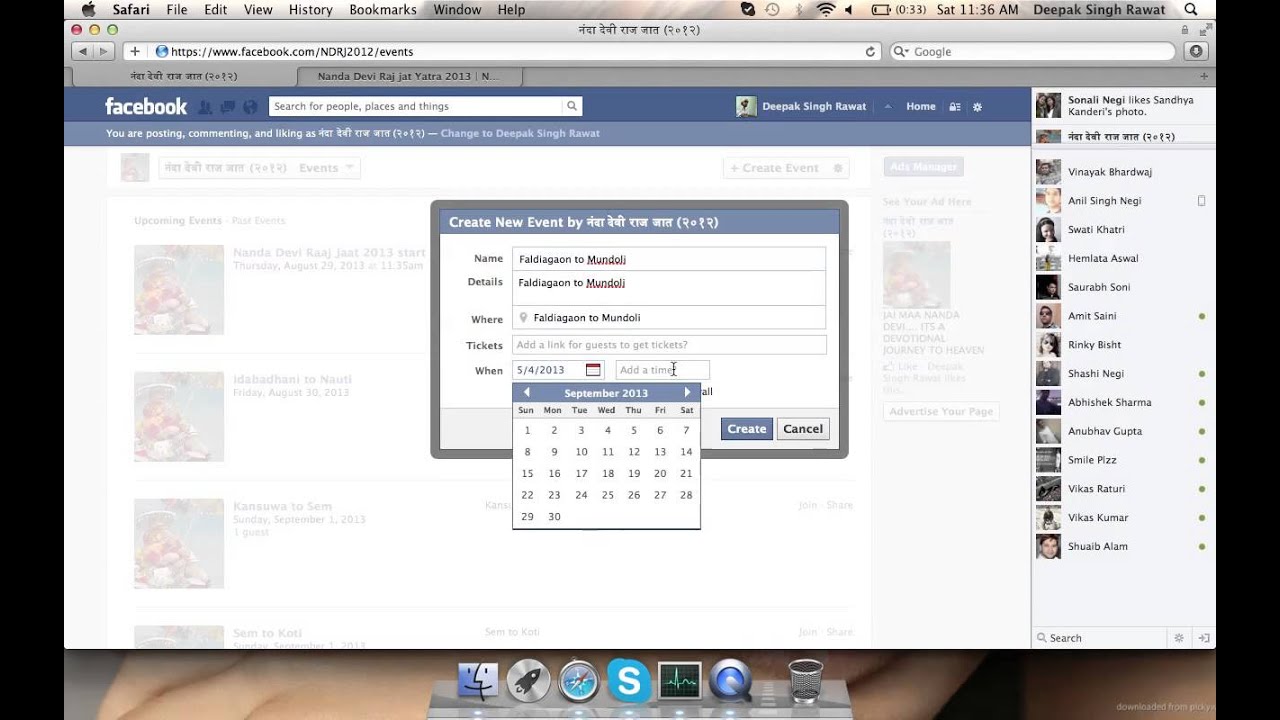1280x720 pixels.
Task: Advance calendar to next month
Action: pos(687,393)
